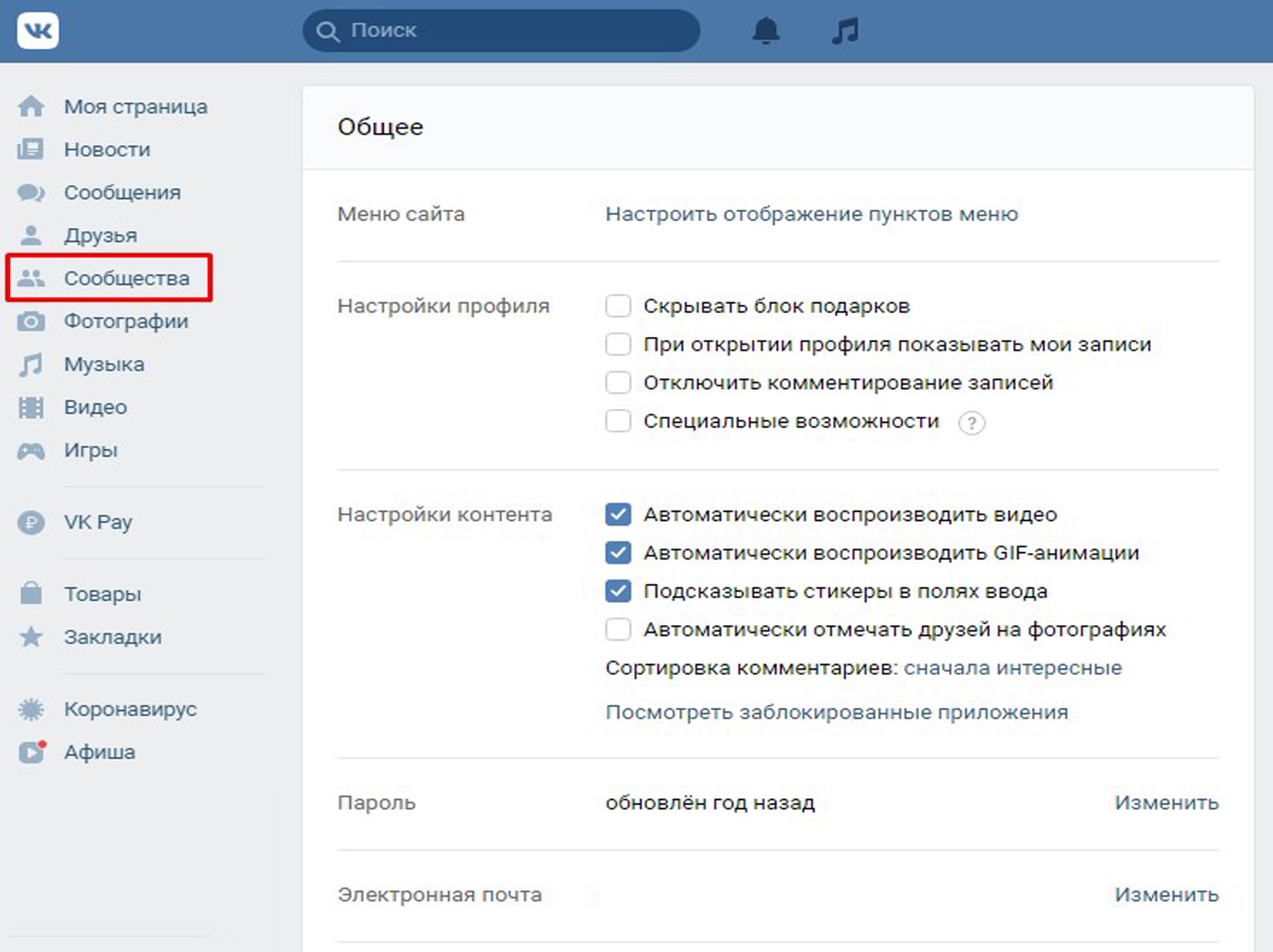Enable auto-tagging friends on photos
The width and height of the screenshot is (1273, 952).
[618, 630]
